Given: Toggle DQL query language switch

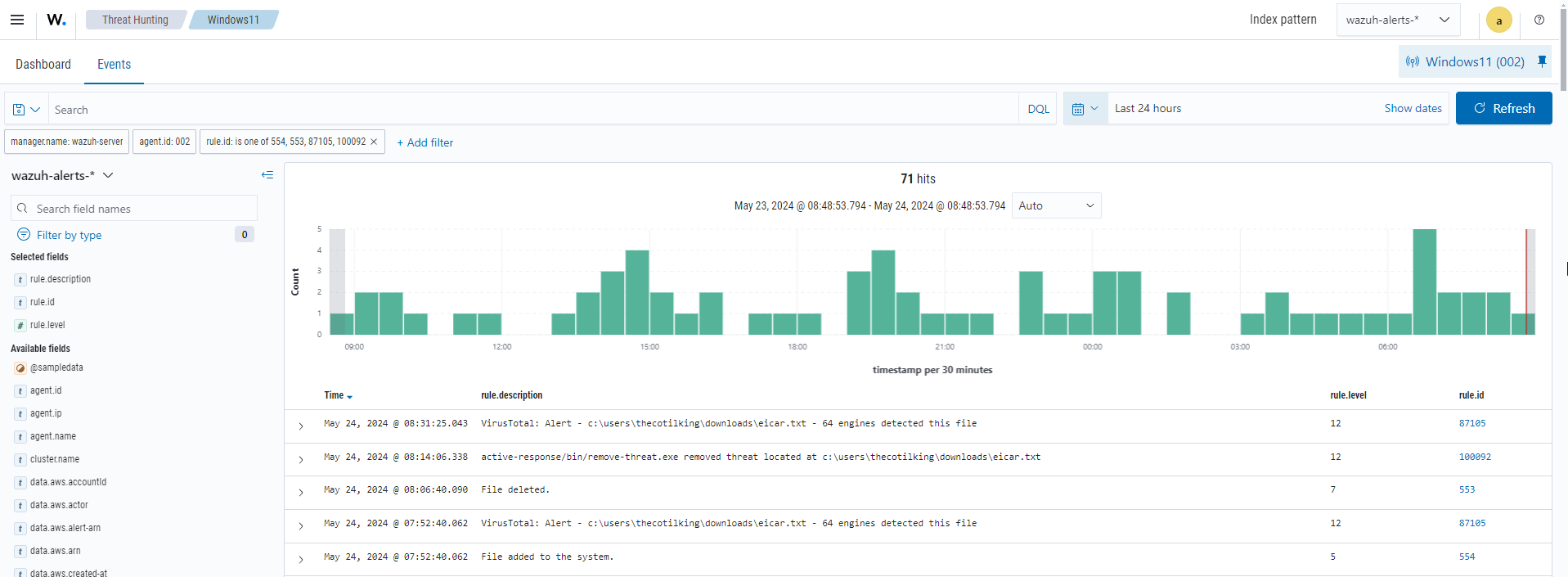Looking at the screenshot, I should tap(1038, 109).
